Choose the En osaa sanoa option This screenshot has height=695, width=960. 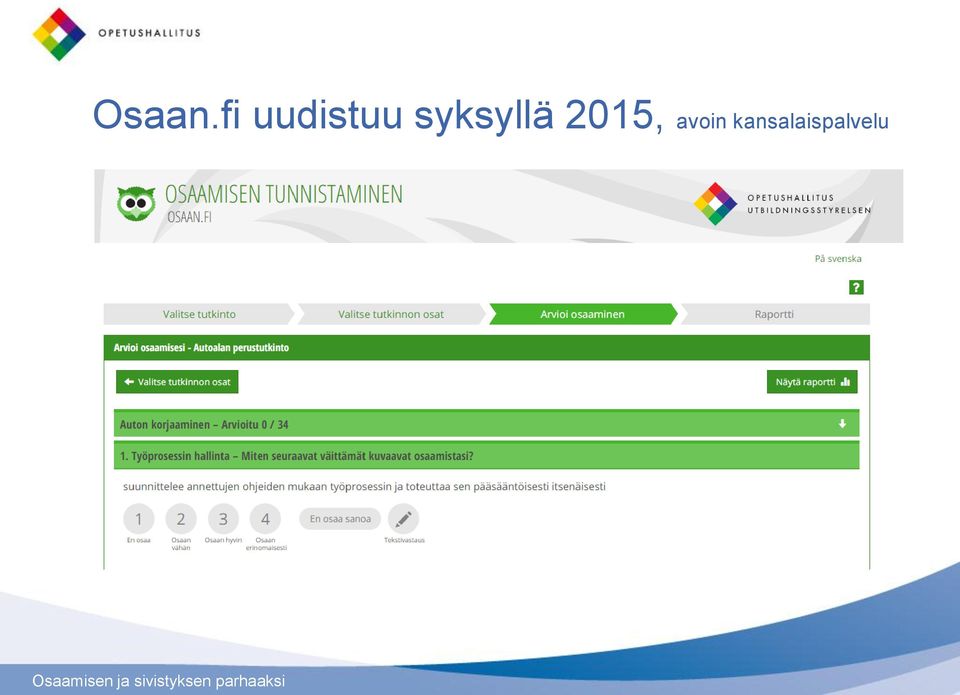click(340, 519)
